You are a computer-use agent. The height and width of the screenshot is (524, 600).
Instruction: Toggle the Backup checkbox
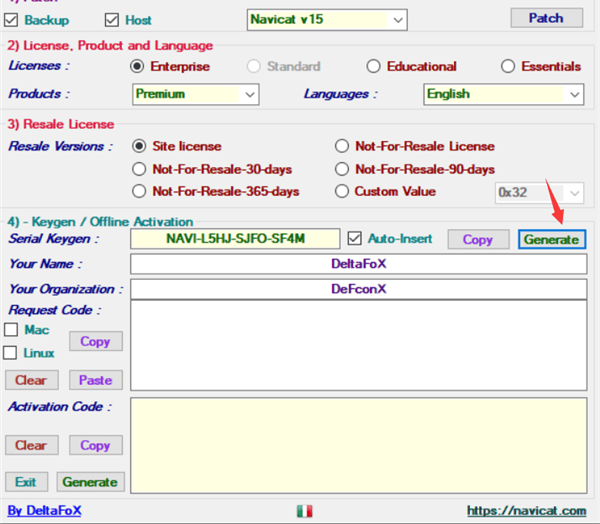11,20
